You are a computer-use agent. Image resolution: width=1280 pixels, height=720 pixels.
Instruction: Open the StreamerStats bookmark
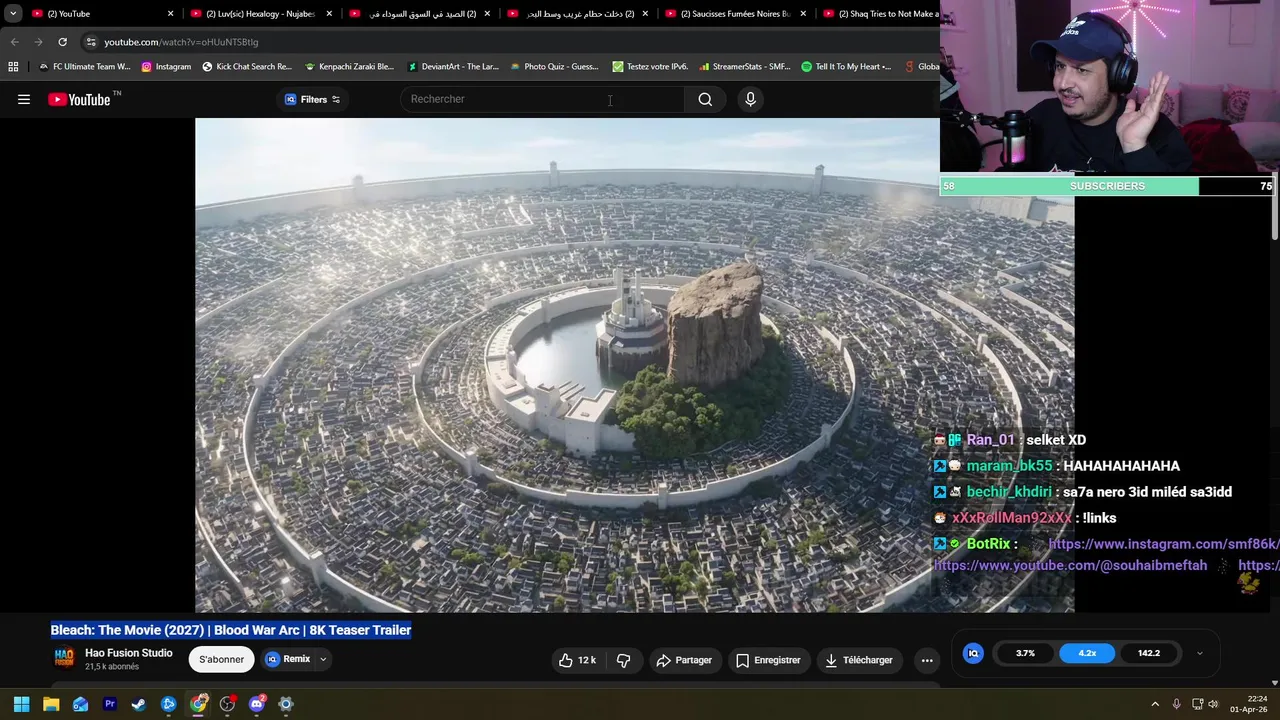(745, 67)
